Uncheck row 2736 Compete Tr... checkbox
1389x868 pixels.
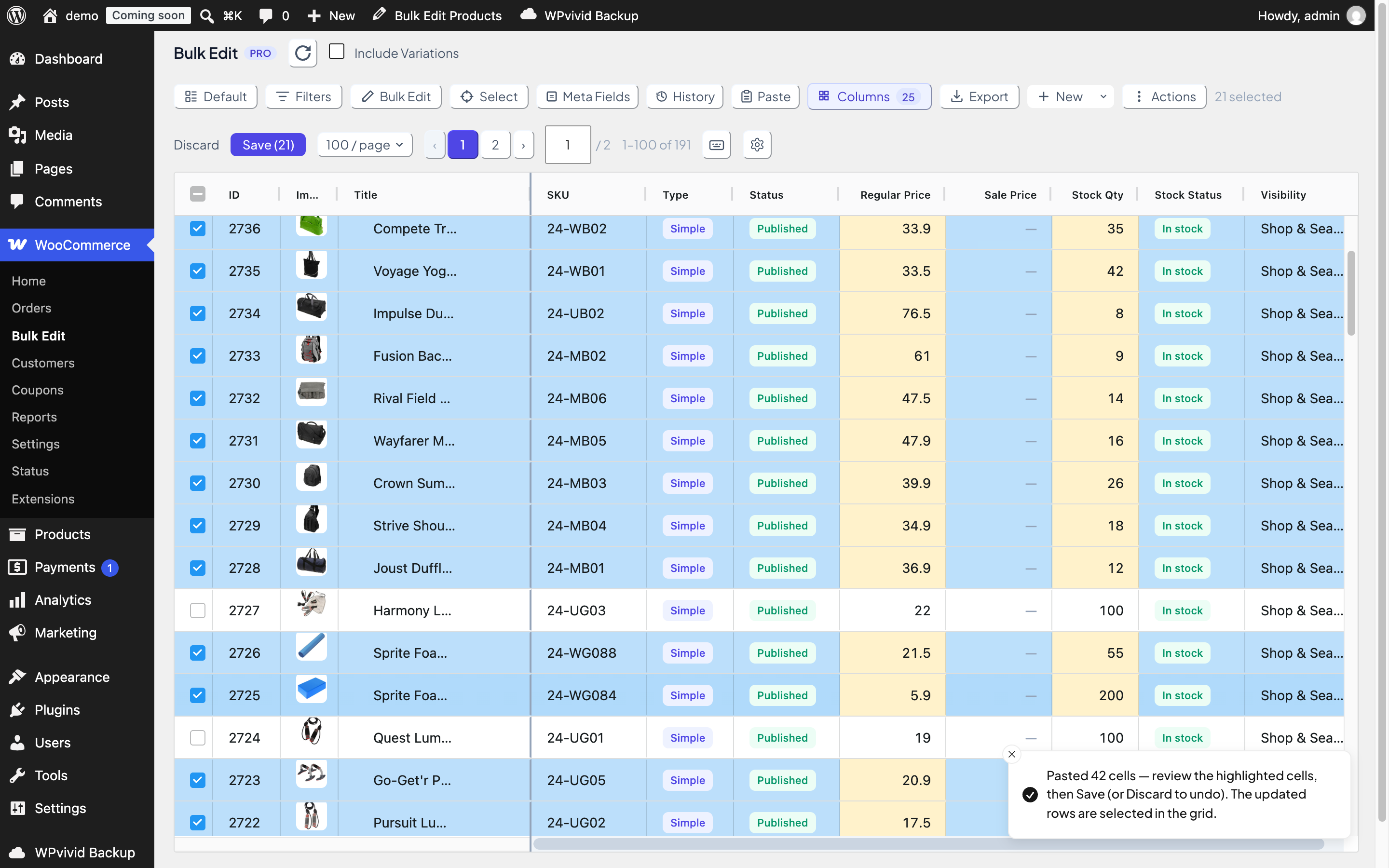tap(197, 229)
